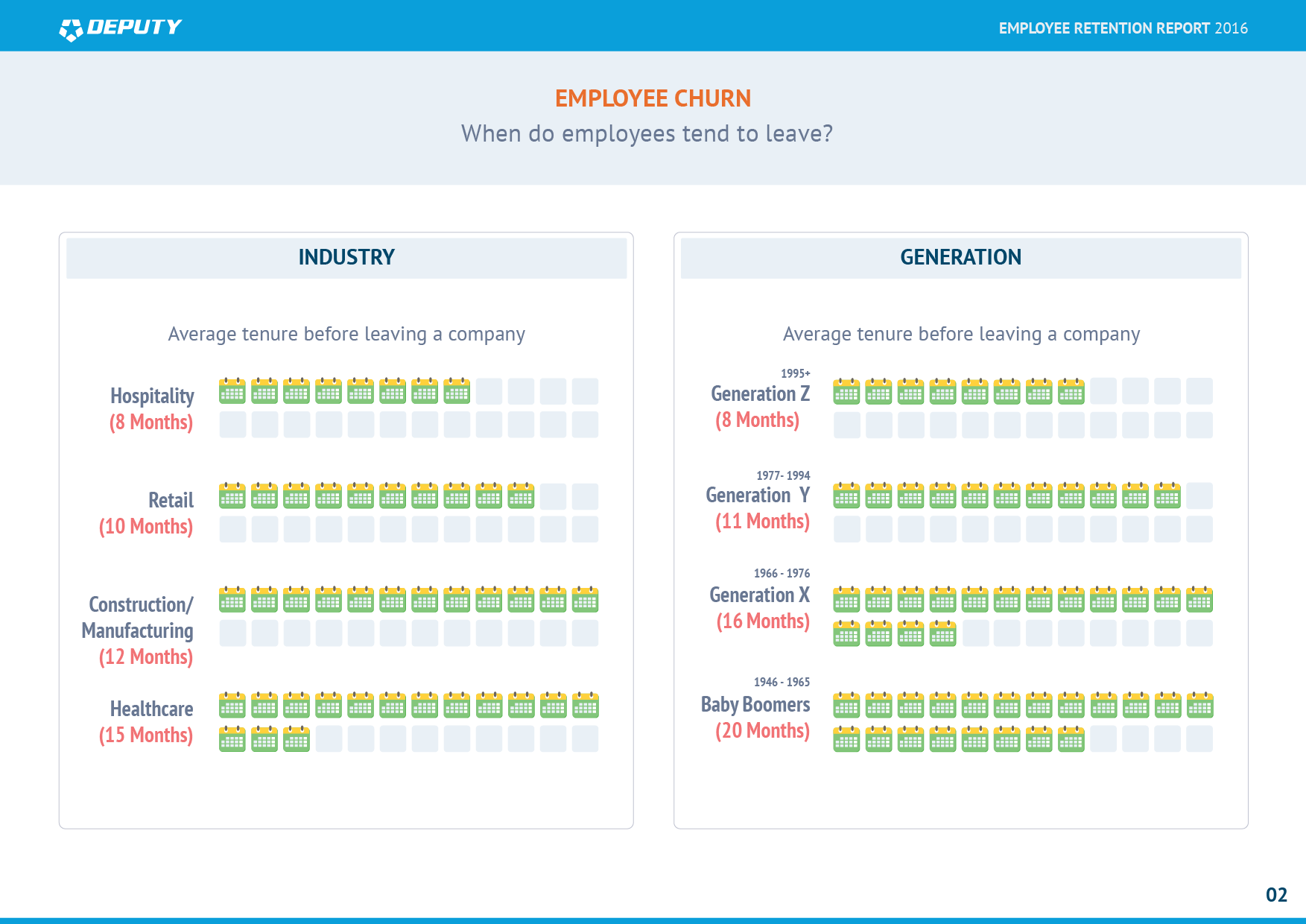Click last green calendar in Baby Boomers' second row
This screenshot has height=924, width=1306.
(1071, 739)
